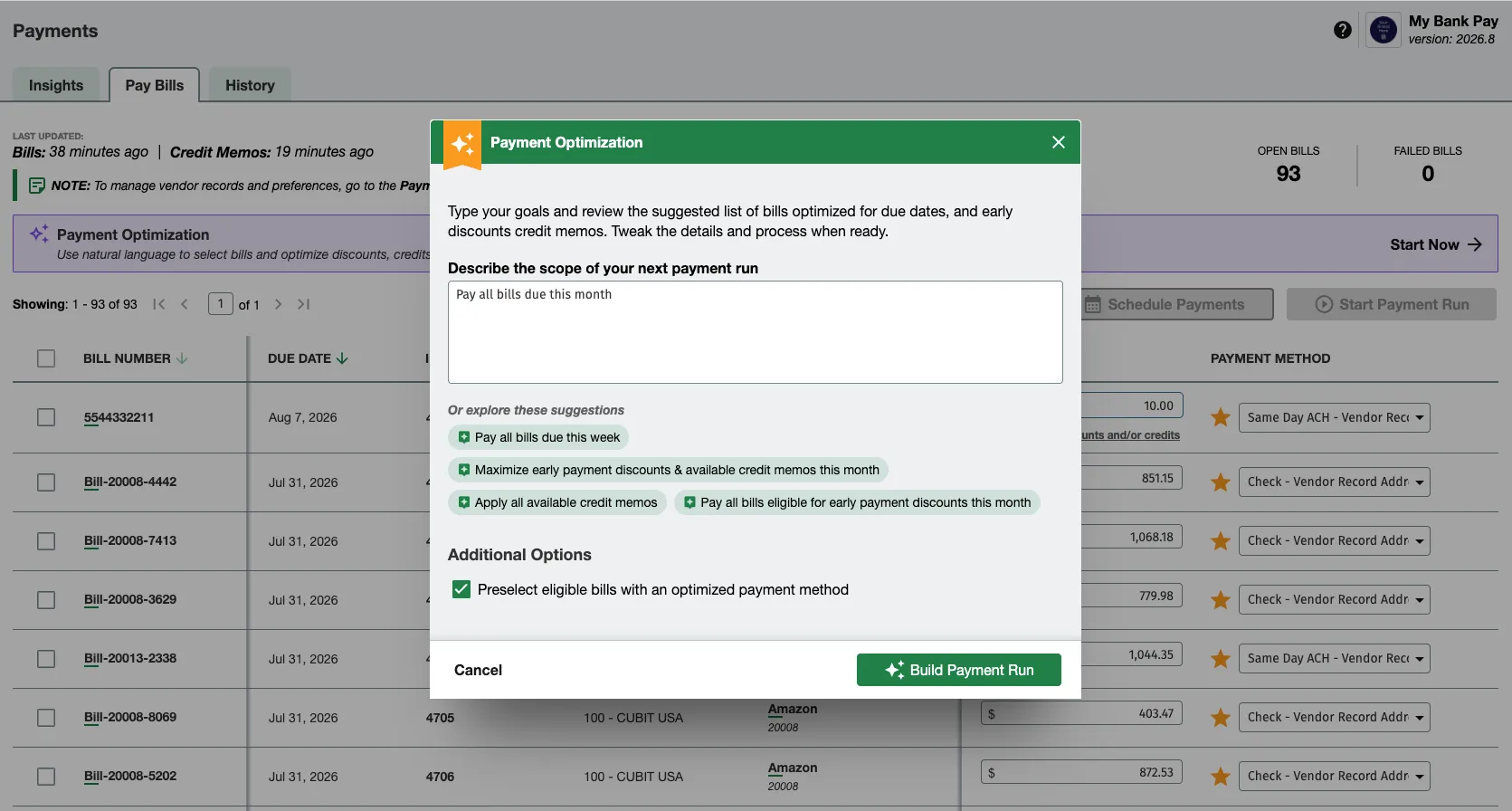Switch to the Insights tab
The height and width of the screenshot is (811, 1512).
click(x=56, y=85)
